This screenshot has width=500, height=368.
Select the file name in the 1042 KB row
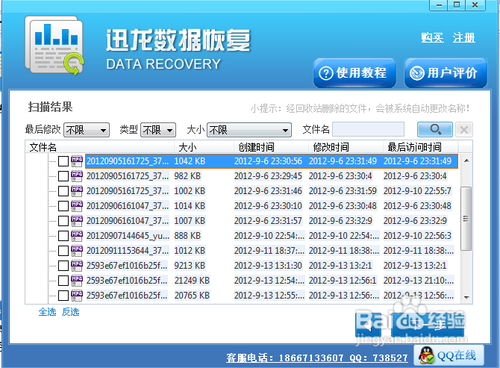[x=128, y=161]
